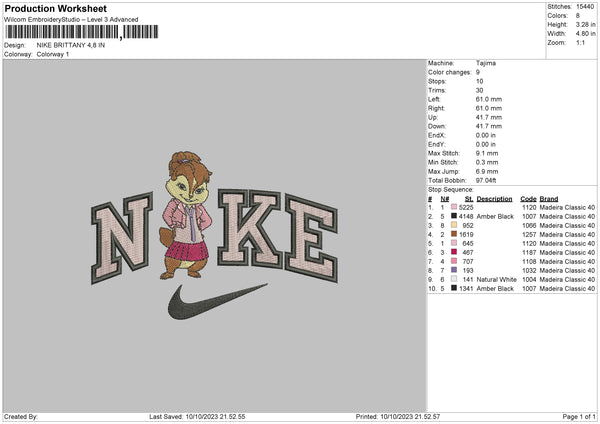Click the Stitches value 15440

(585, 7)
